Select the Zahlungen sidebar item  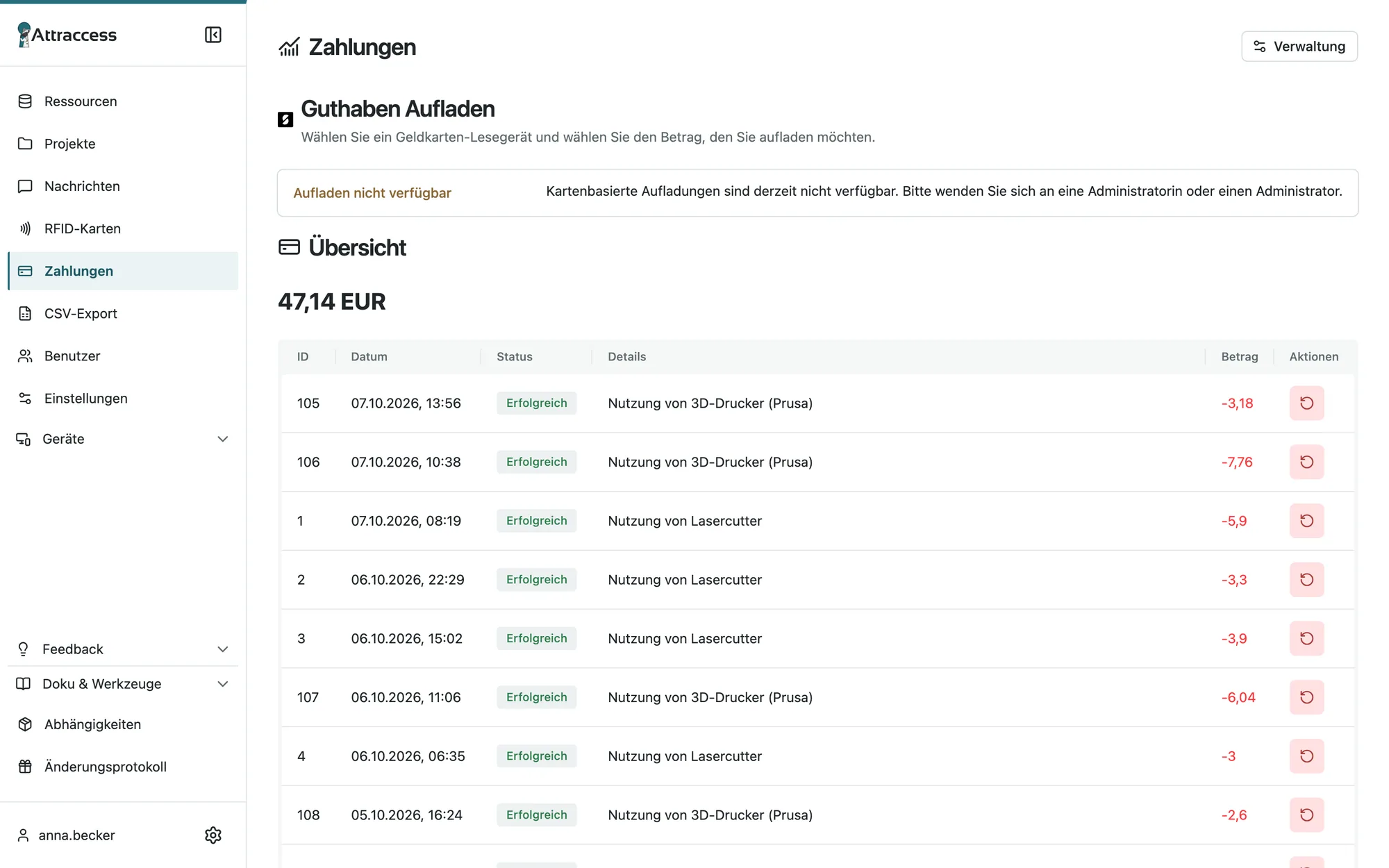pyautogui.click(x=123, y=271)
